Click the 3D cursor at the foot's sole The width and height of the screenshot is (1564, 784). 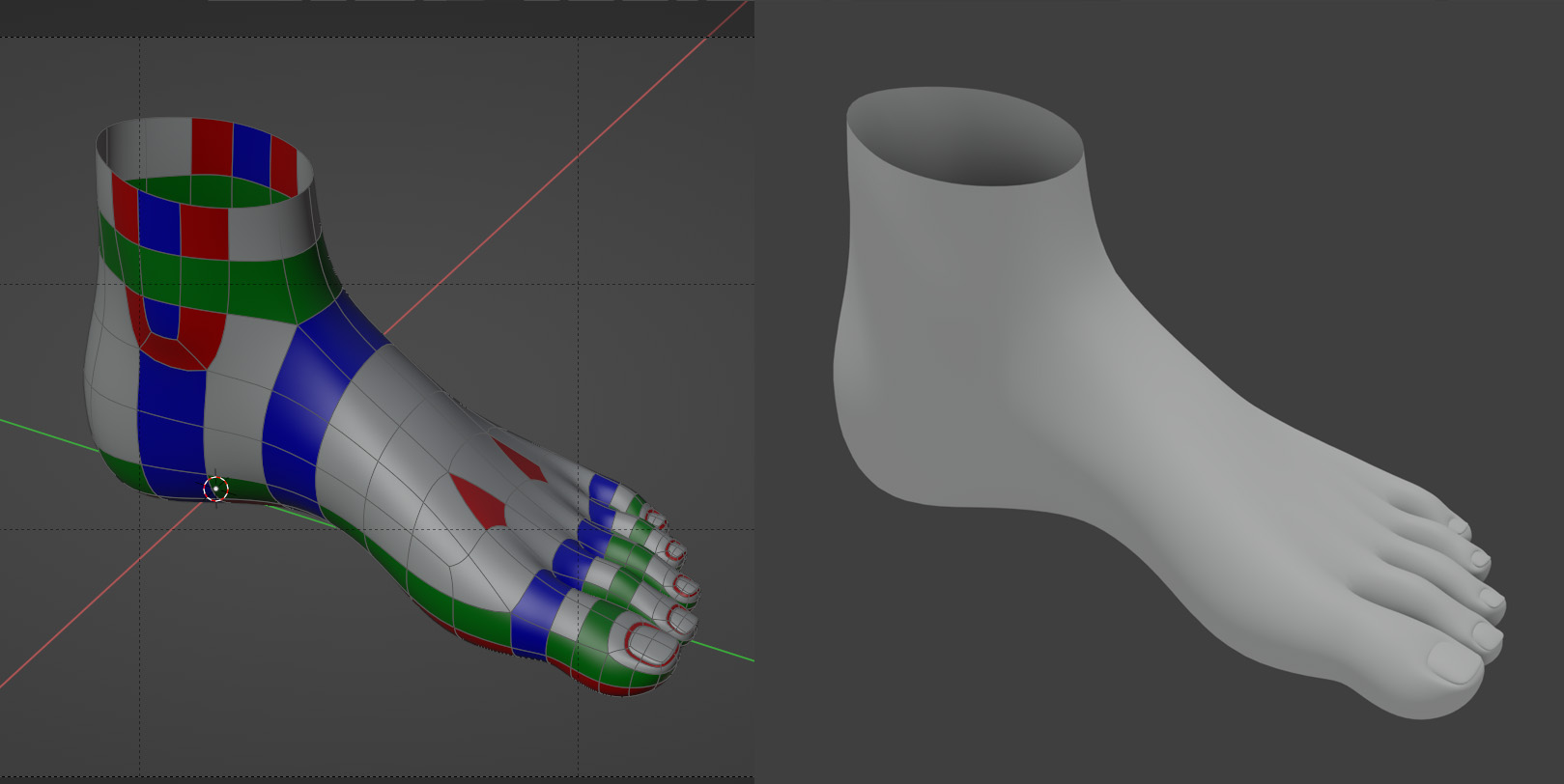215,489
